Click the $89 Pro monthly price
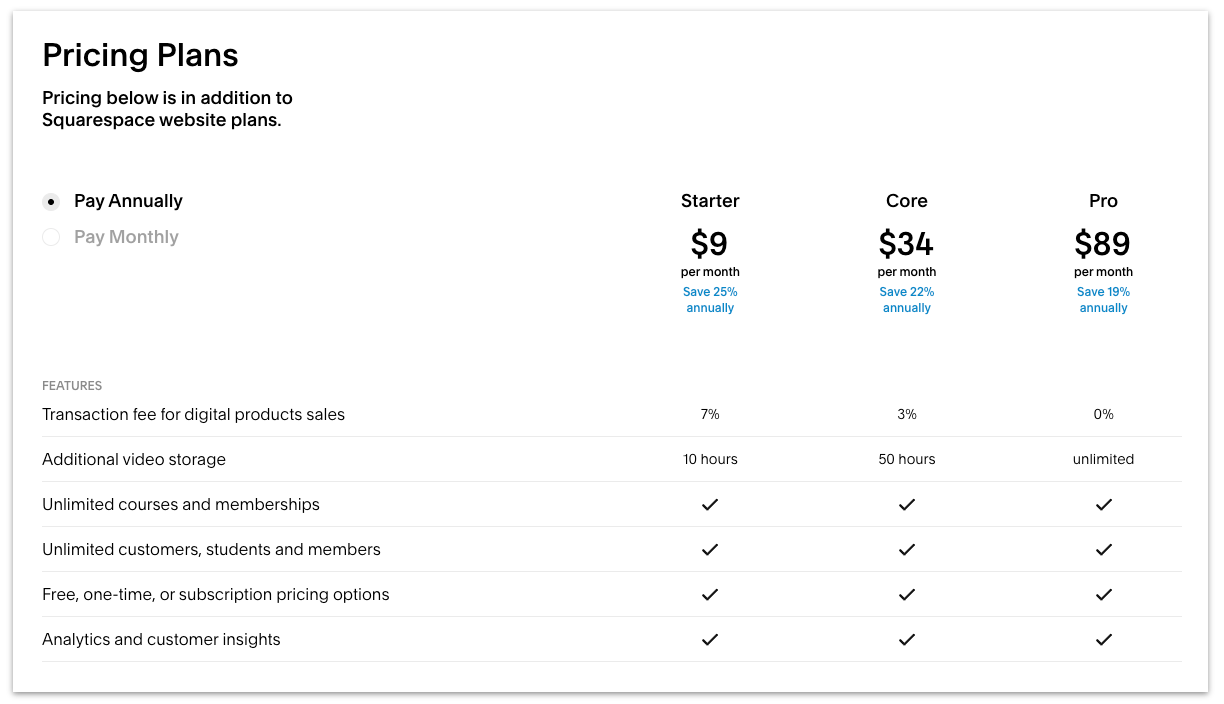 [x=1103, y=244]
